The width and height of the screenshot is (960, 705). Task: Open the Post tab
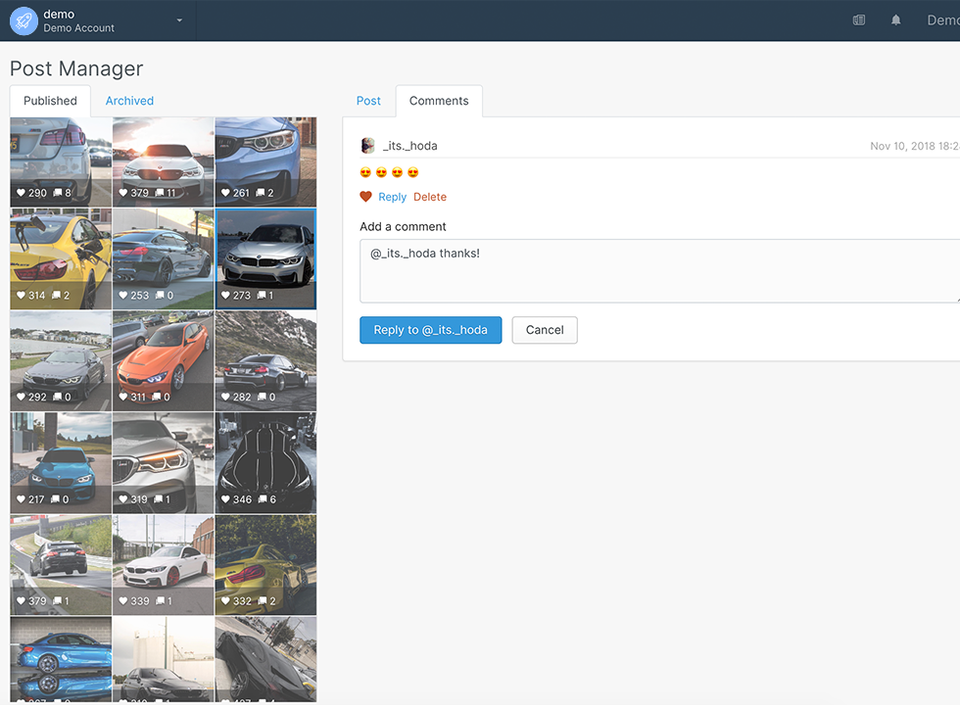coord(368,101)
